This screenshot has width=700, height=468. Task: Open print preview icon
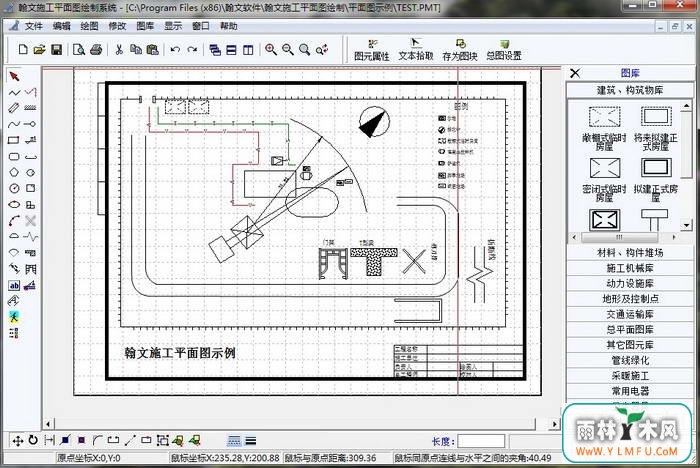pos(79,49)
